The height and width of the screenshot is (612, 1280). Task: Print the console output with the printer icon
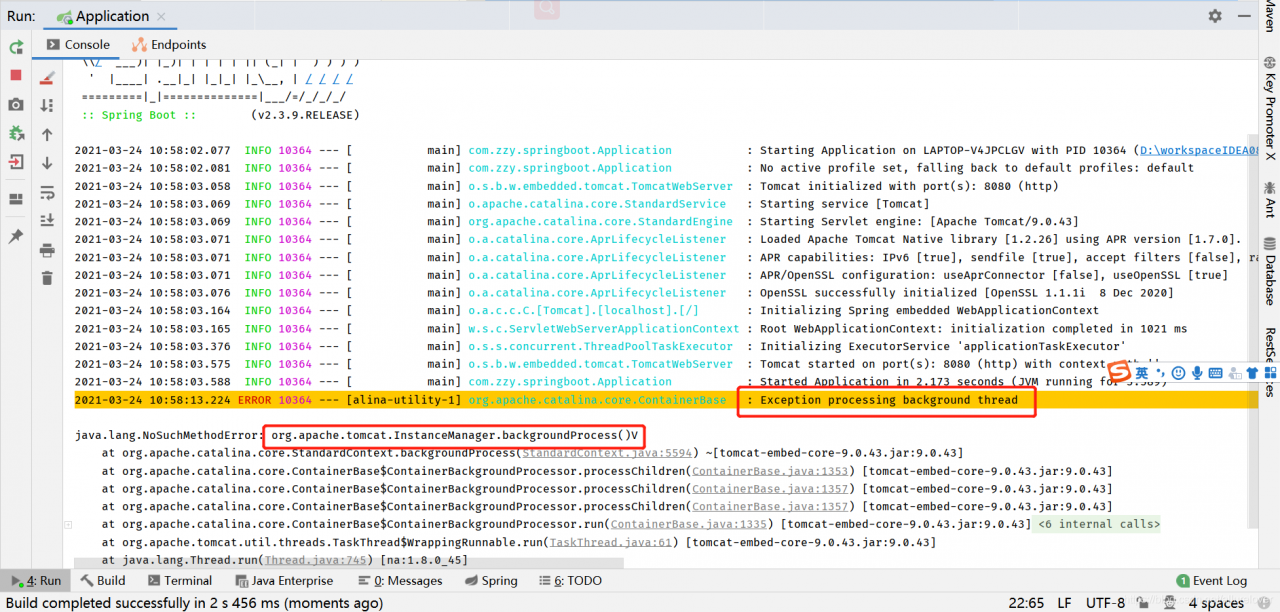(x=47, y=249)
